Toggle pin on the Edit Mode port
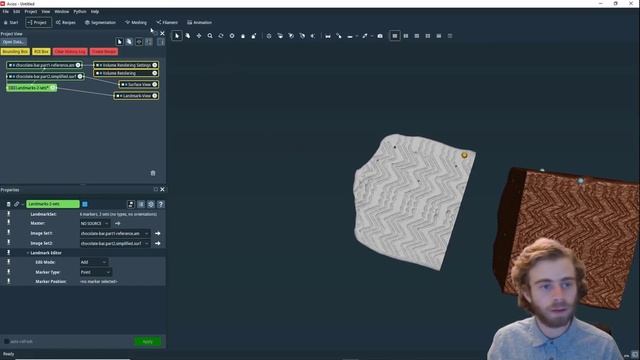Screen dimensions: 640x360 pos(9,262)
